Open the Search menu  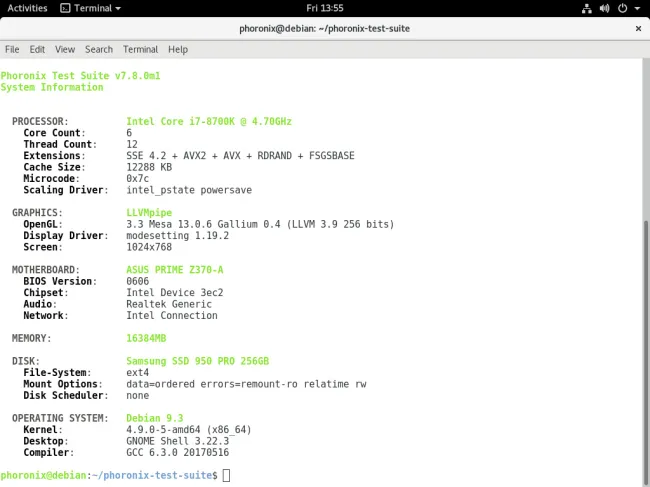point(99,49)
